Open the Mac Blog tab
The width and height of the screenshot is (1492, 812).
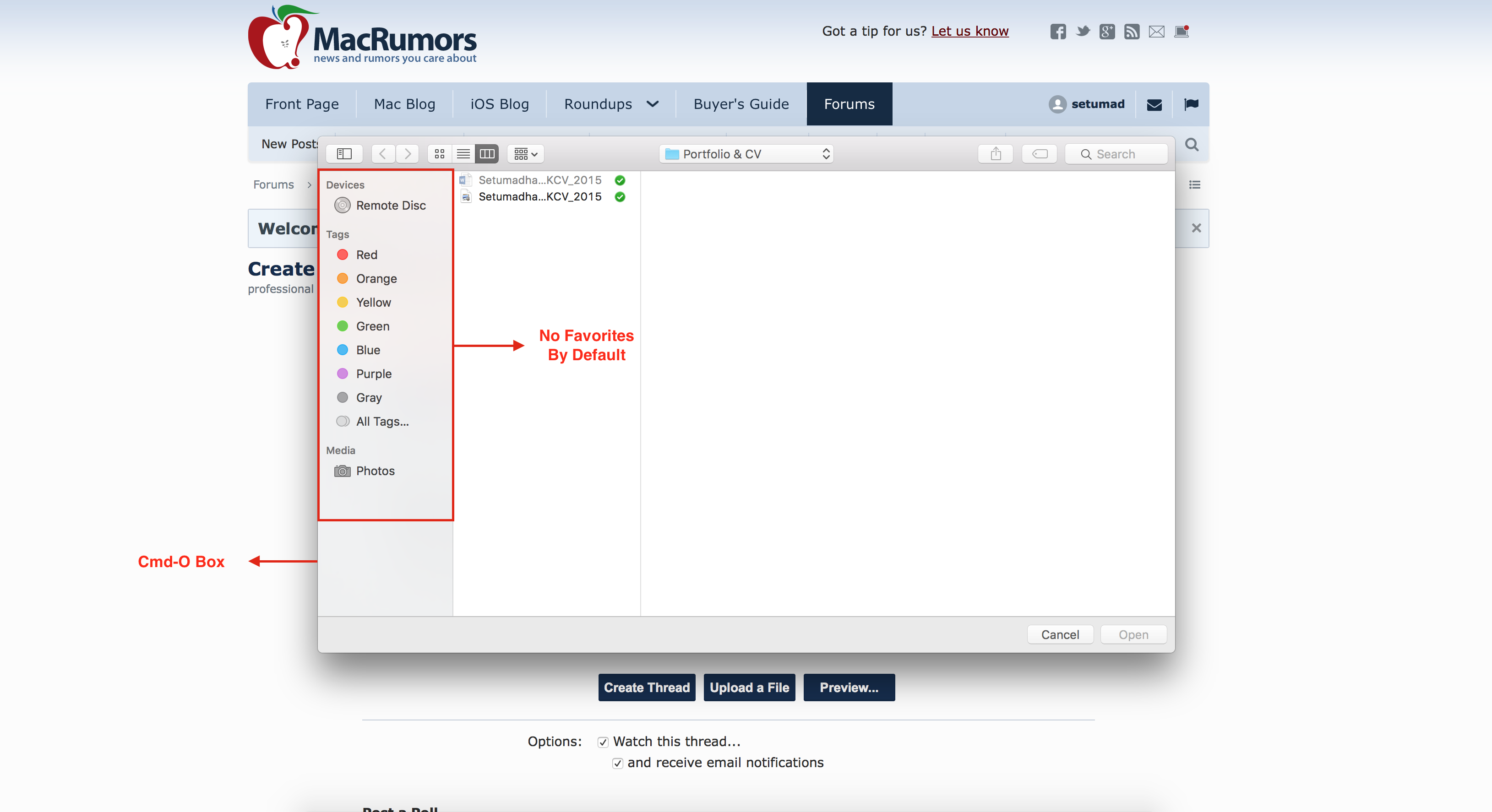coord(404,104)
